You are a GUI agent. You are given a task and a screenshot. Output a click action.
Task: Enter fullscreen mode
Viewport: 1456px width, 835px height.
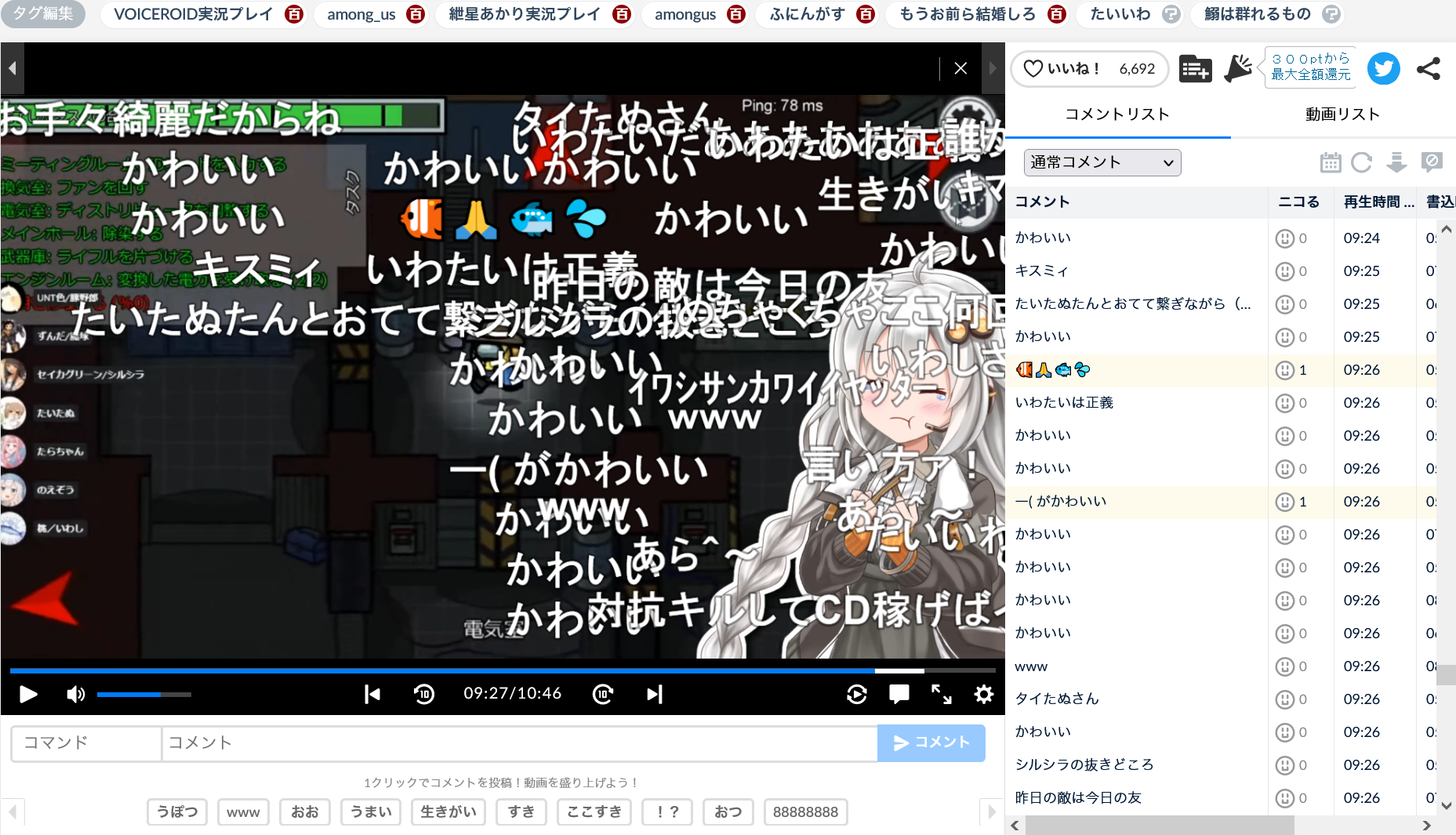click(942, 694)
